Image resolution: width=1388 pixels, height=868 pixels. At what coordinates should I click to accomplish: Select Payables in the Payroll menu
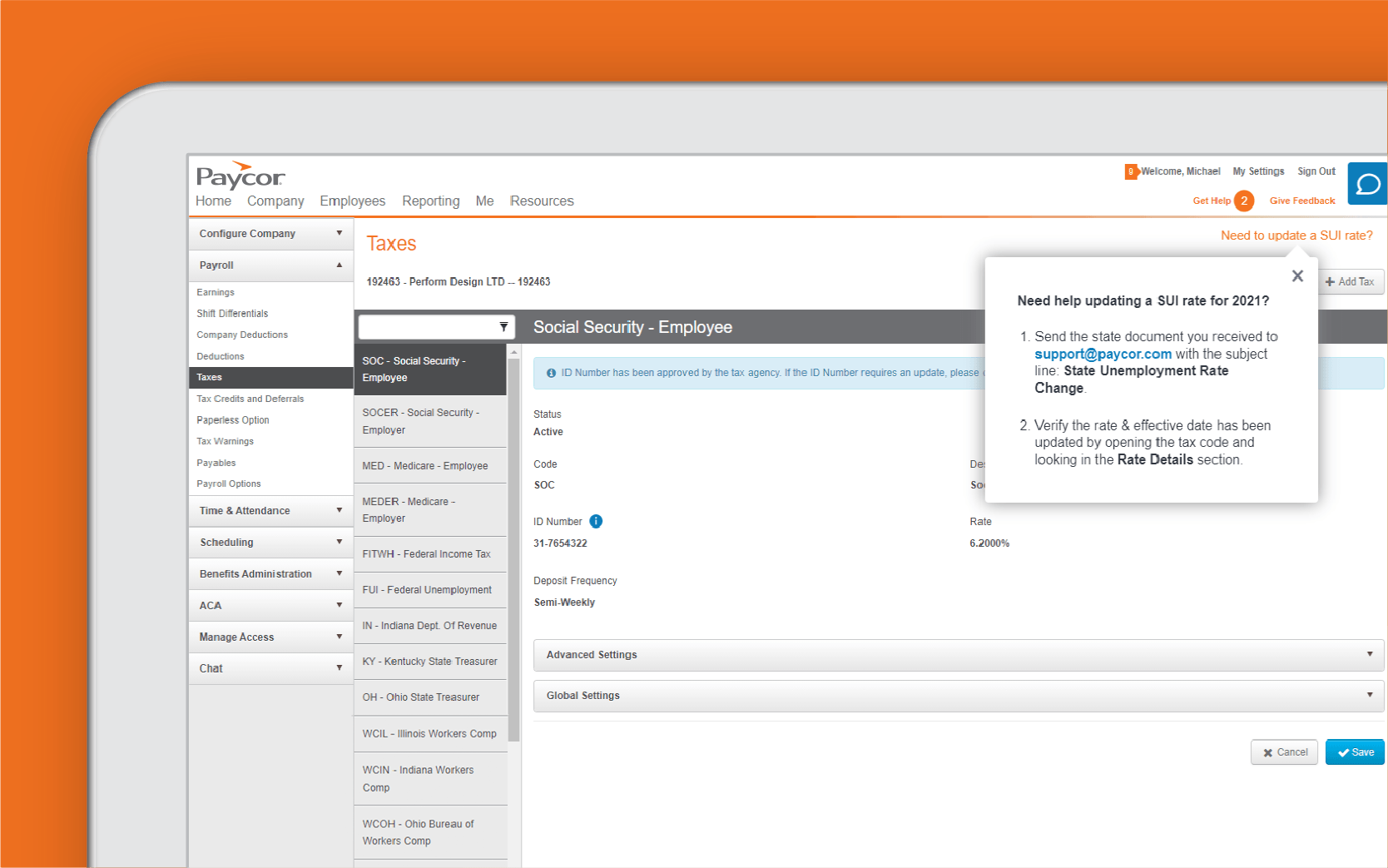(x=216, y=463)
